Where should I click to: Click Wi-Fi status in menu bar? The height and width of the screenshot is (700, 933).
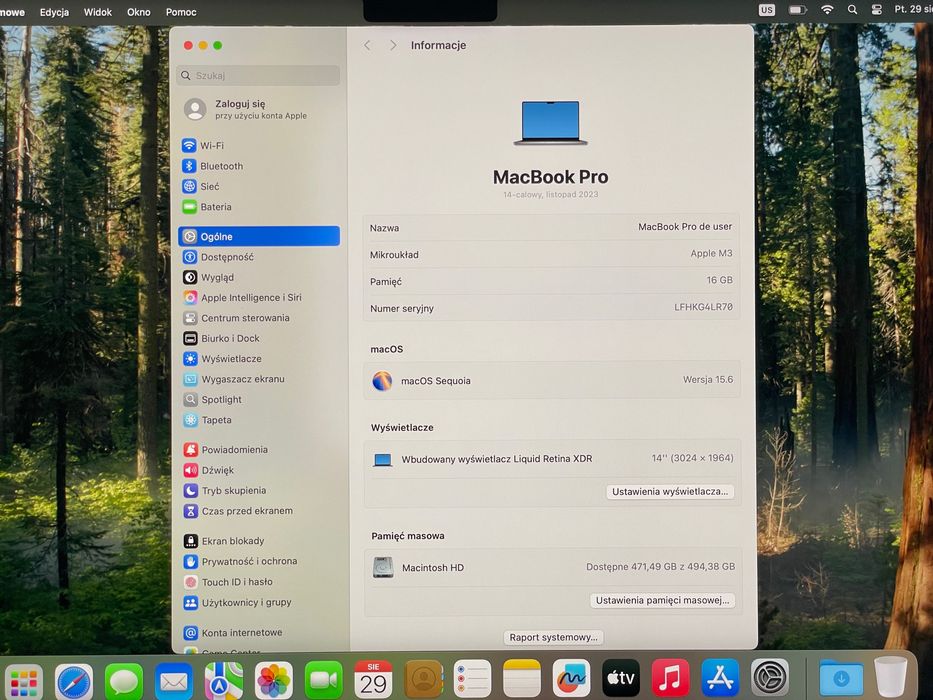click(827, 10)
